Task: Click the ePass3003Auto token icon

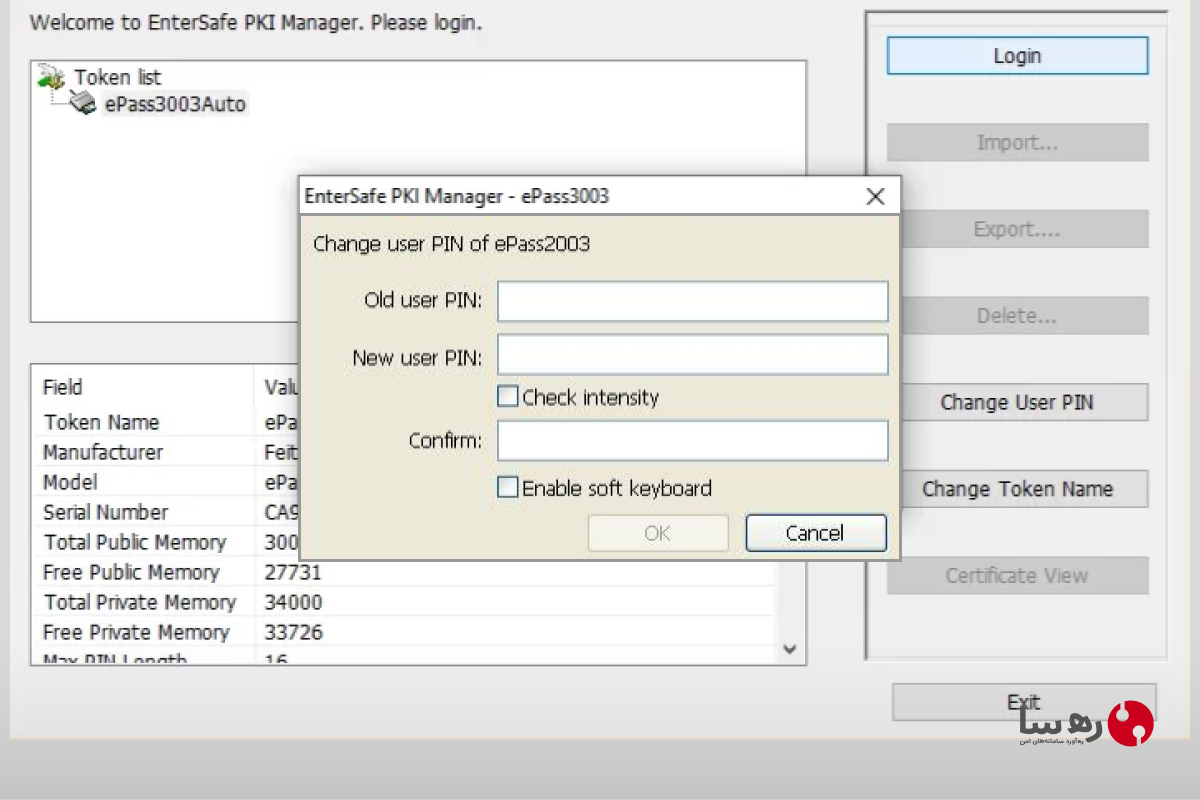Action: click(84, 103)
